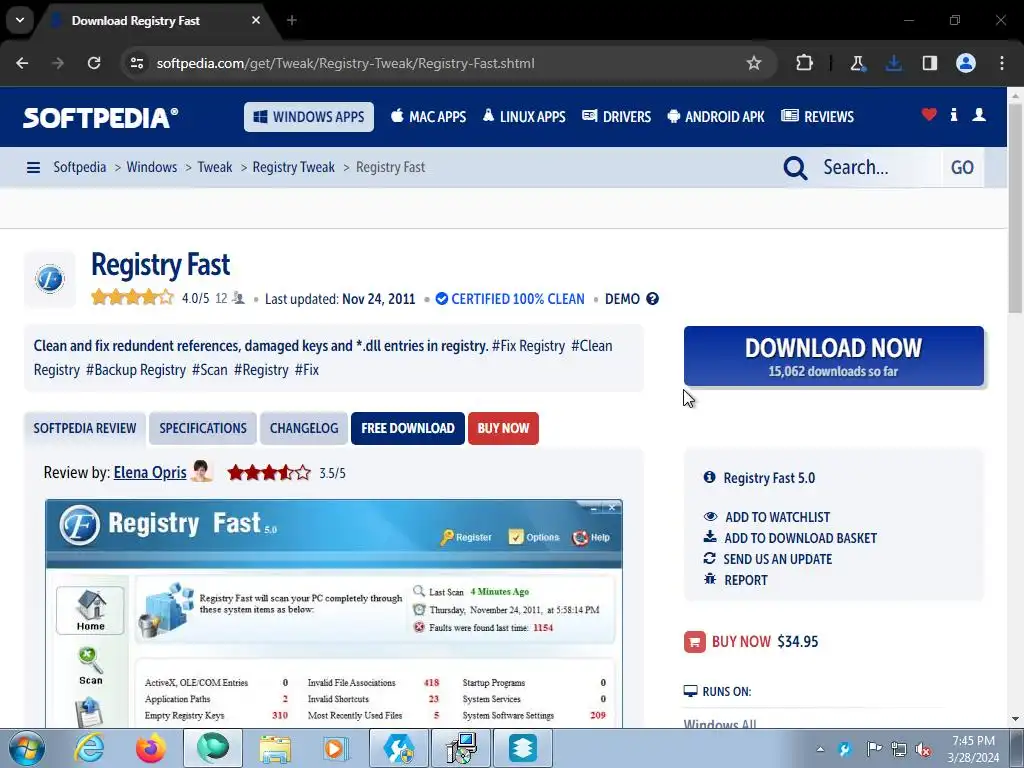
Task: Go to Tweak breadcrumb link
Action: [215, 167]
